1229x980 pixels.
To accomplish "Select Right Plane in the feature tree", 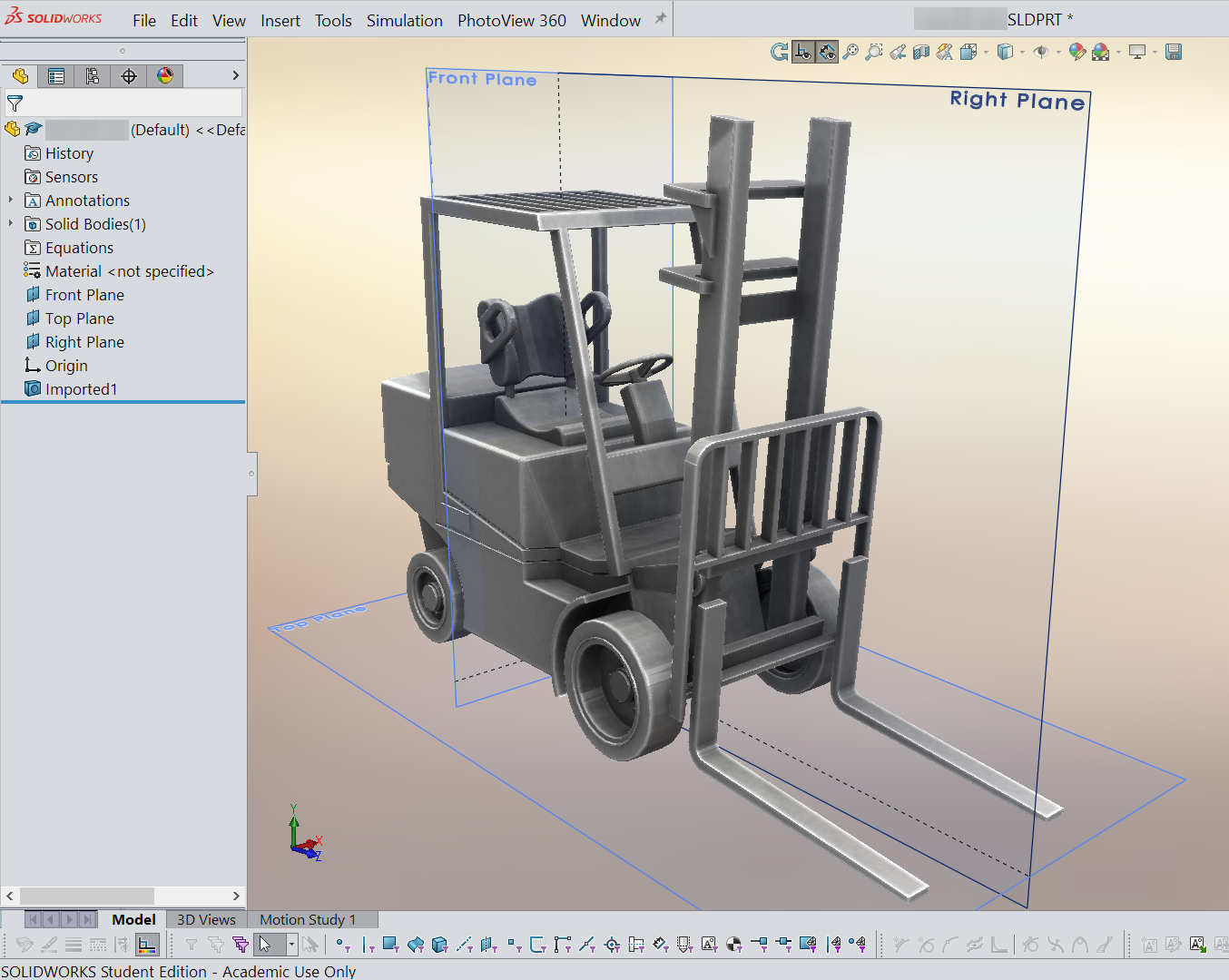I will tap(84, 342).
